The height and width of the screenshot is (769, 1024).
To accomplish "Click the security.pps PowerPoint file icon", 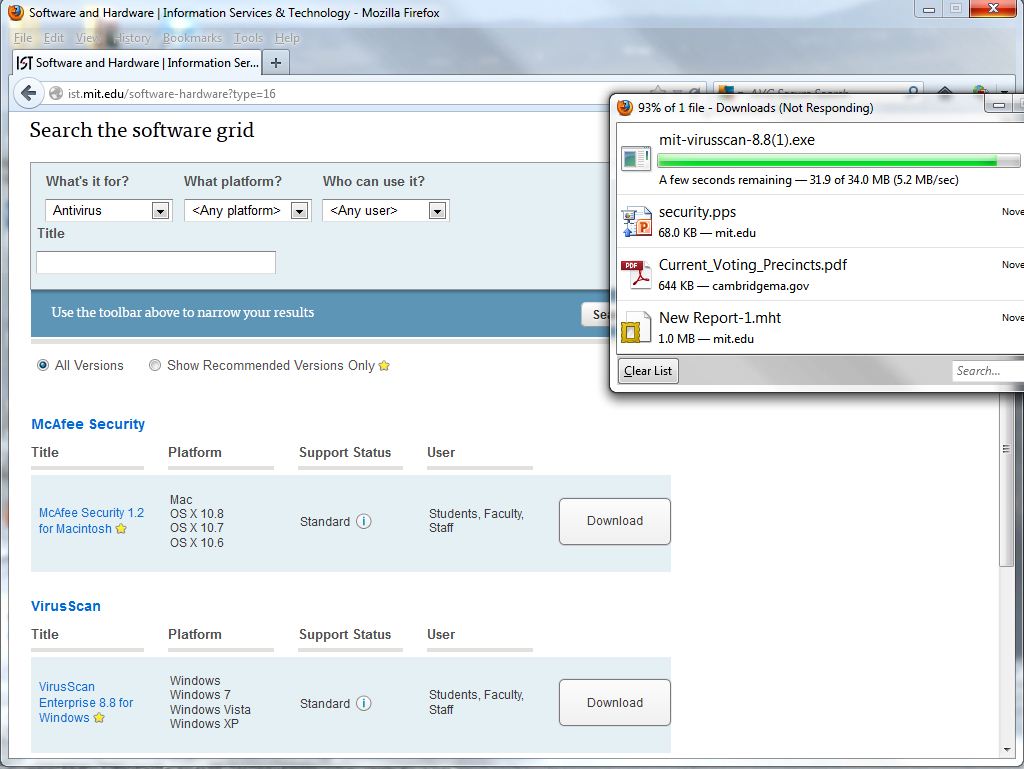I will click(x=636, y=221).
